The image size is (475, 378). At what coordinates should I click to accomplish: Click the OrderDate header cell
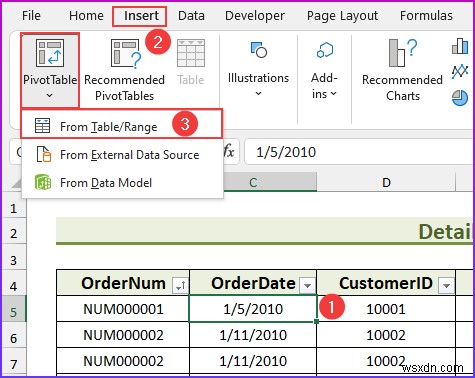click(253, 283)
